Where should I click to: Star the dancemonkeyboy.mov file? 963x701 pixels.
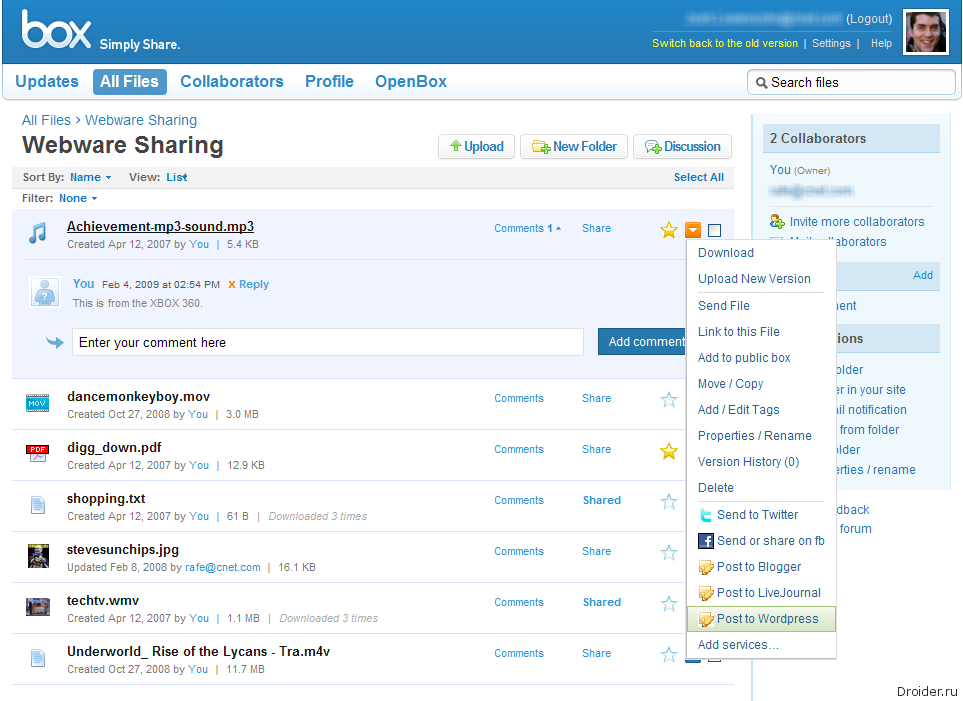point(669,400)
